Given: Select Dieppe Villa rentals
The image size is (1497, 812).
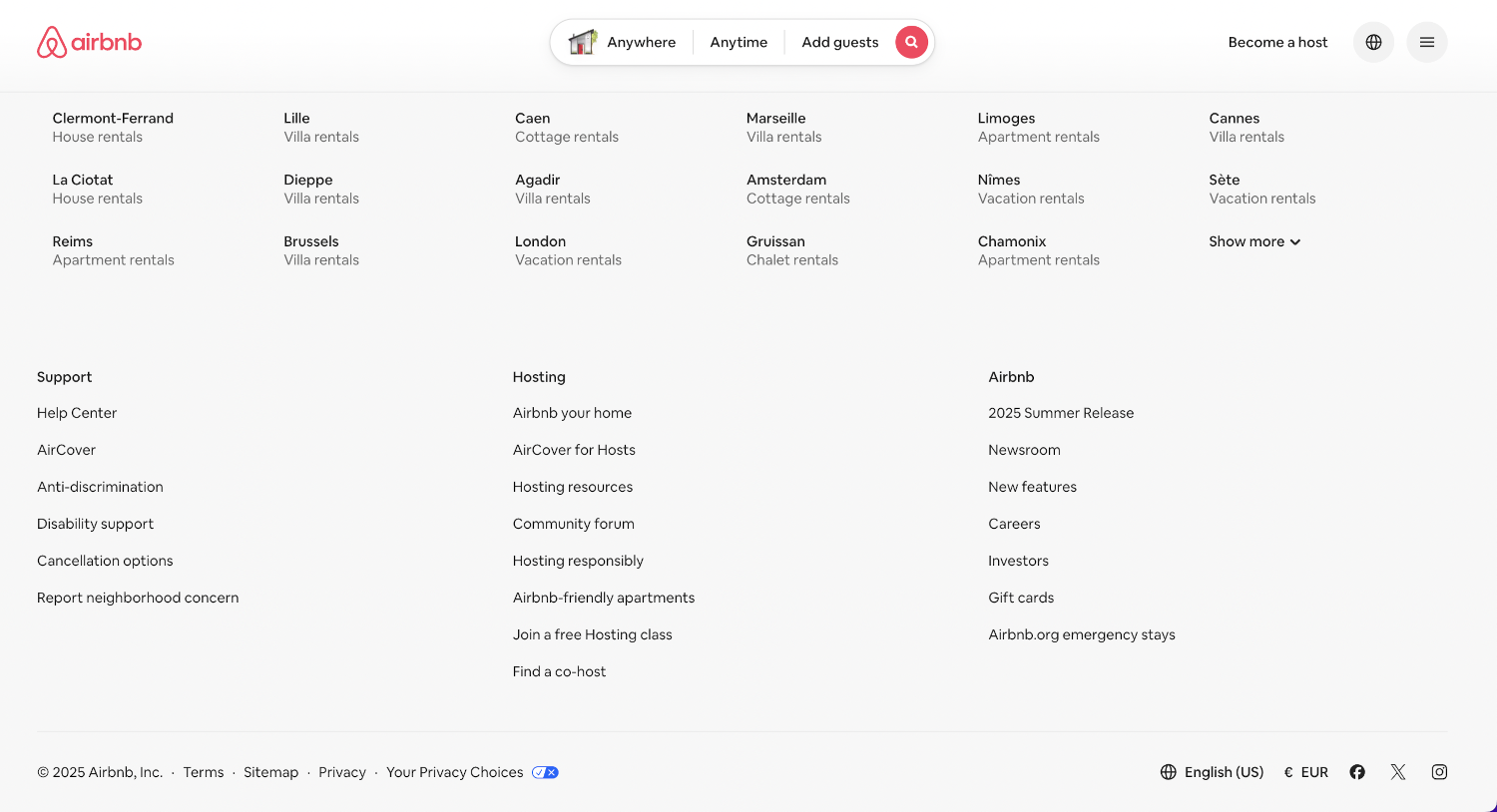Looking at the screenshot, I should [x=321, y=189].
